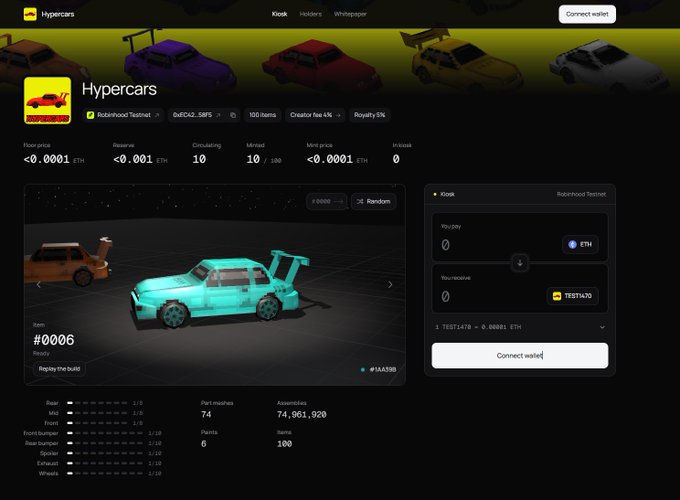Expand the 1 TEST1470 rate details chevron

click(602, 327)
